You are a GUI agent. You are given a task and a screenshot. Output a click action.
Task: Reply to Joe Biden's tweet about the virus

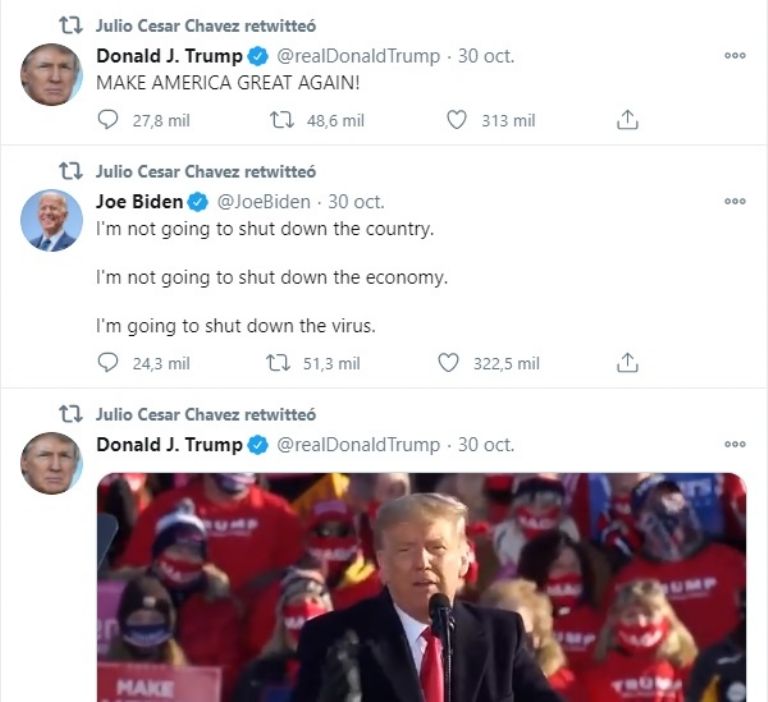pyautogui.click(x=108, y=363)
